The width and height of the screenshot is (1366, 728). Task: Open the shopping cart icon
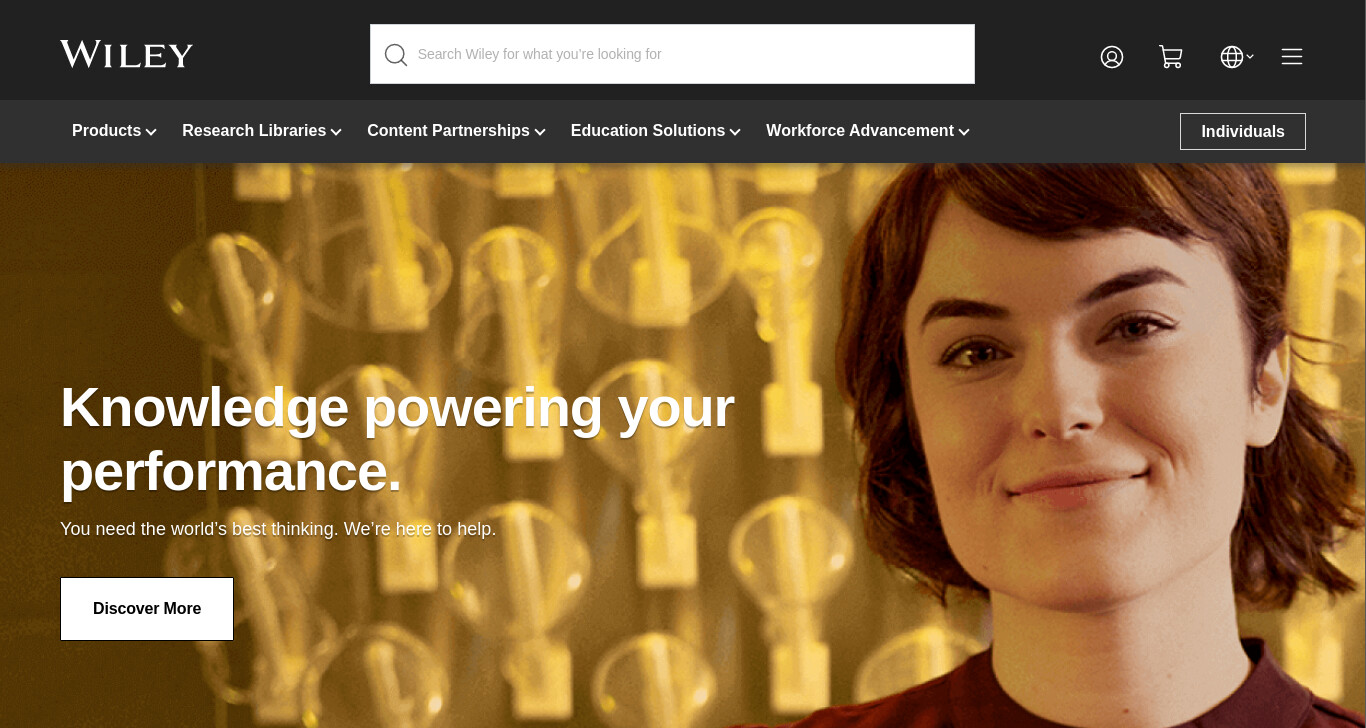pos(1171,57)
